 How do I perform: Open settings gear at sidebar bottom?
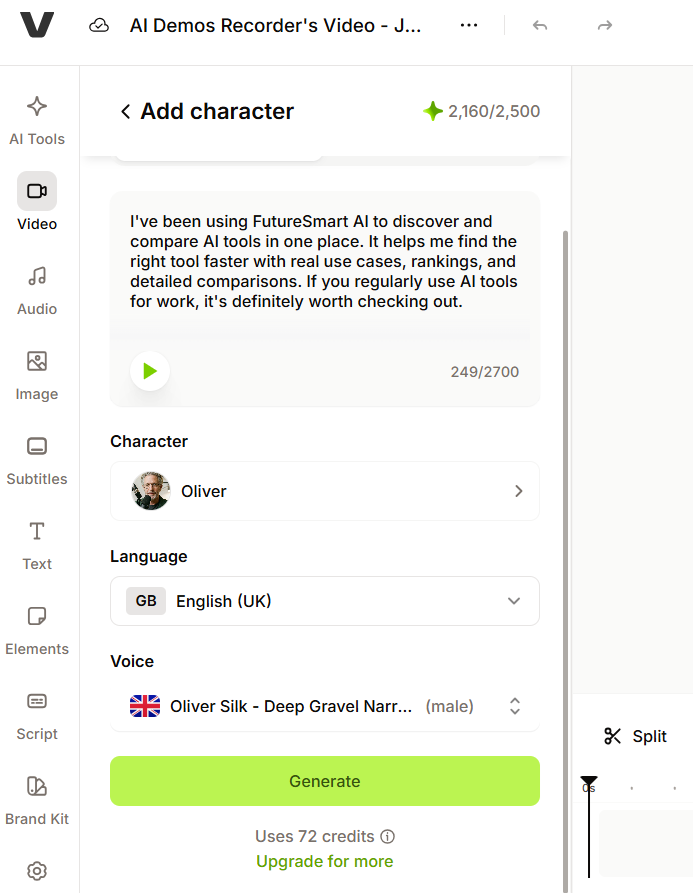pos(37,871)
